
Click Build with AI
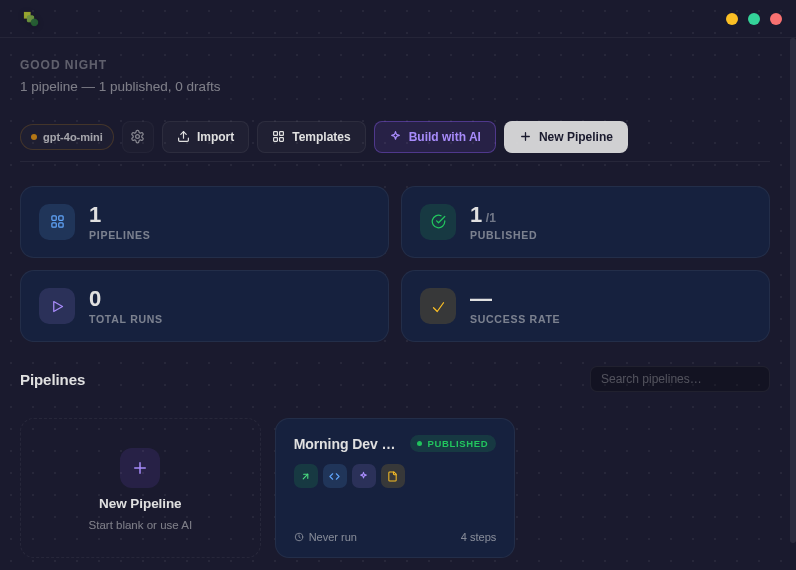pyautogui.click(x=435, y=137)
